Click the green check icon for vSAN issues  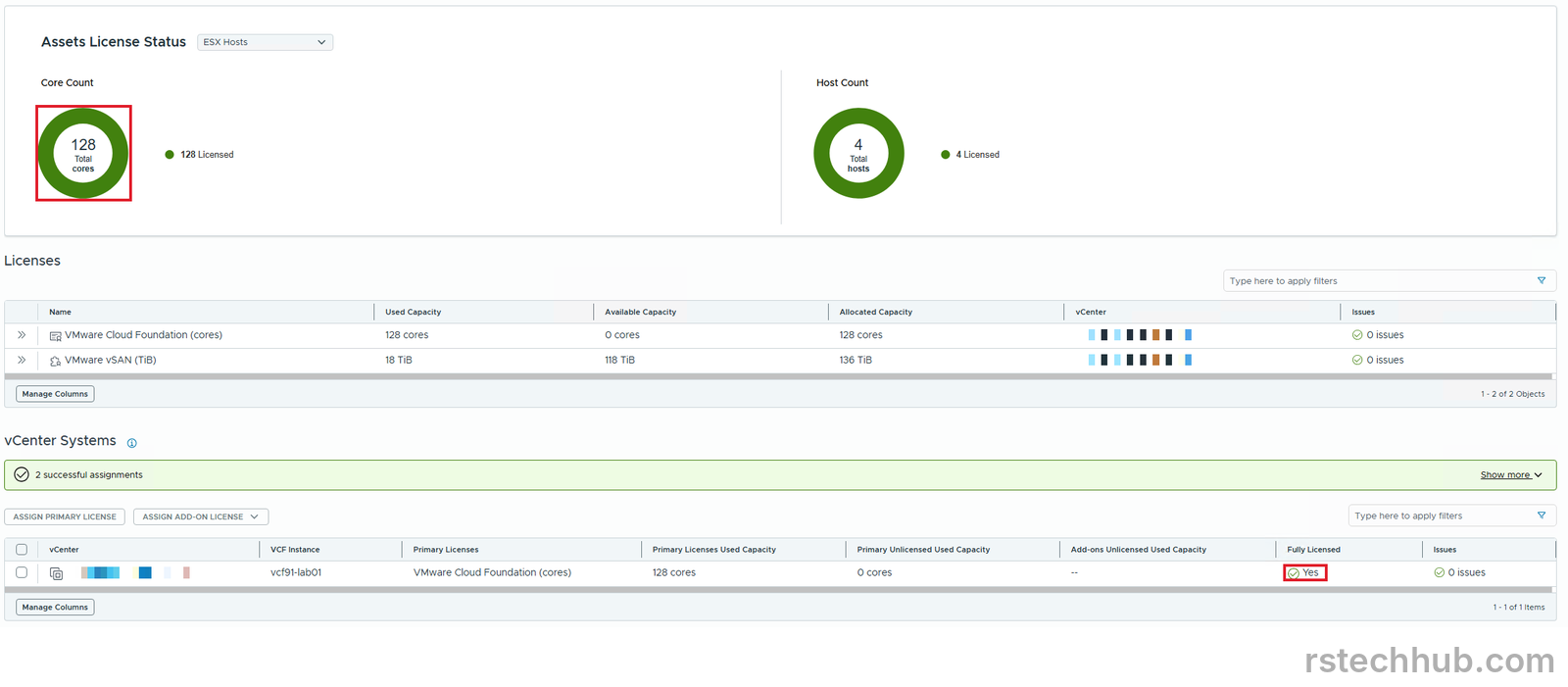pos(1357,360)
